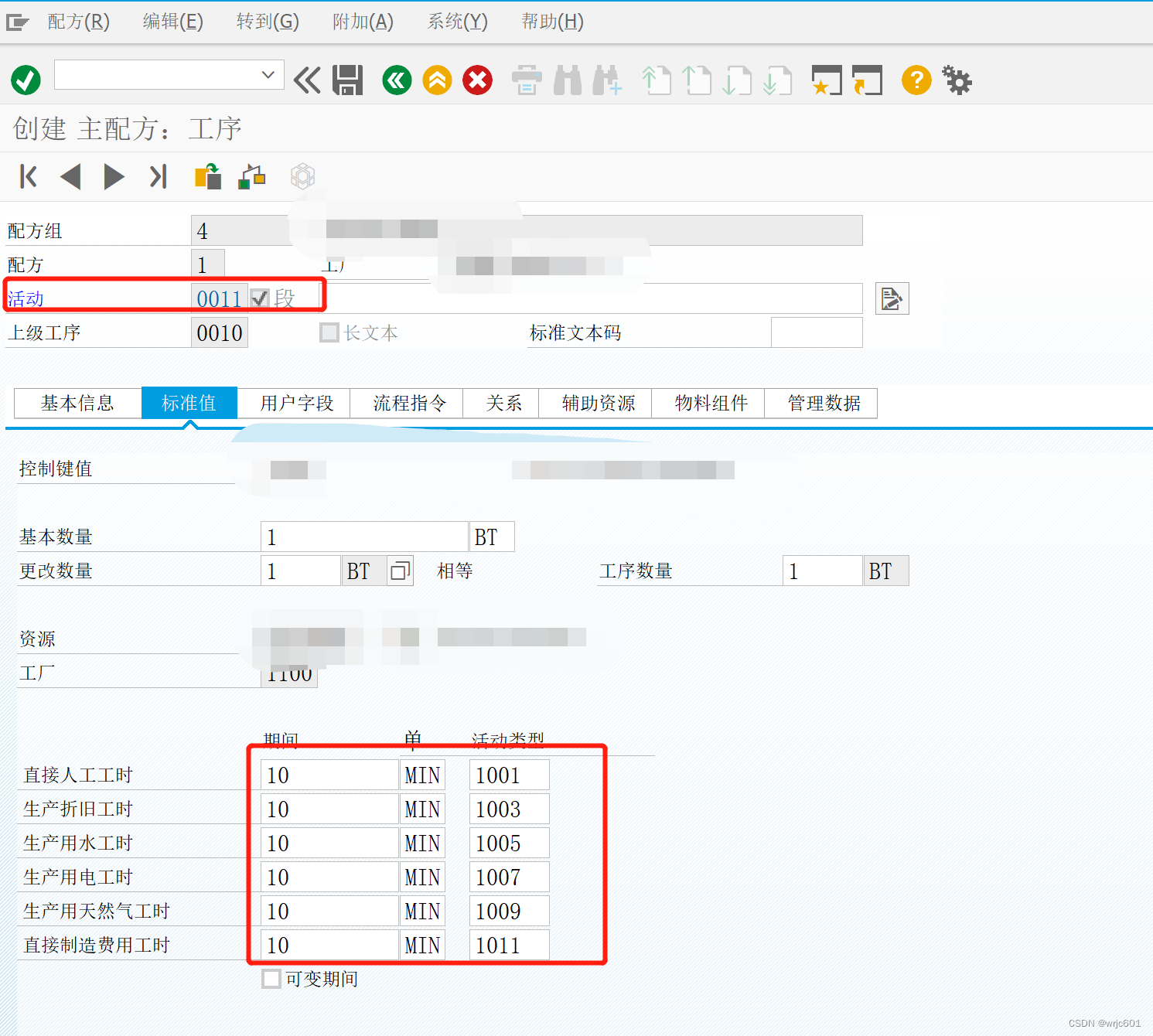Toggle the 可变期间 checkbox
Viewport: 1153px width, 1036px height.
pos(271,979)
